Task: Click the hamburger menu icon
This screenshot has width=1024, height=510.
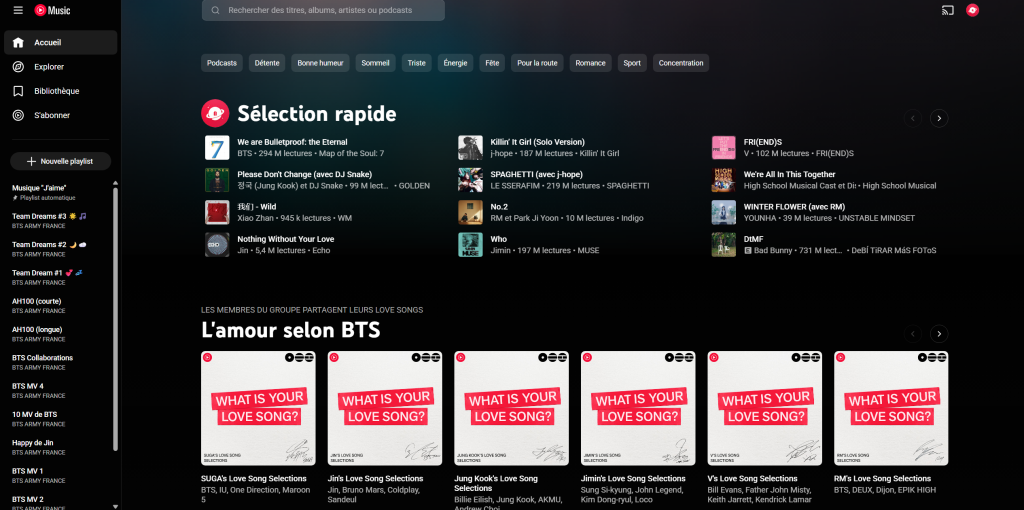Action: click(18, 10)
